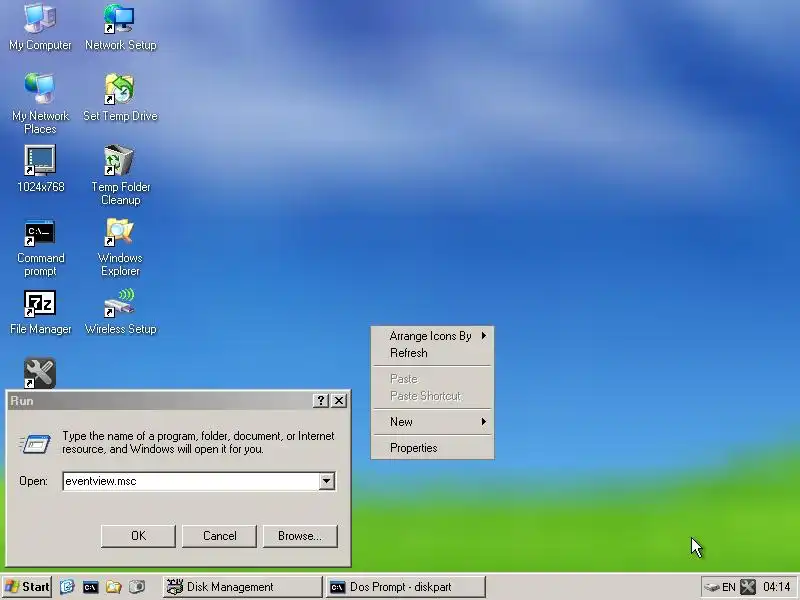Image resolution: width=800 pixels, height=600 pixels.
Task: Click the camera quick launch icon
Action: 137,587
